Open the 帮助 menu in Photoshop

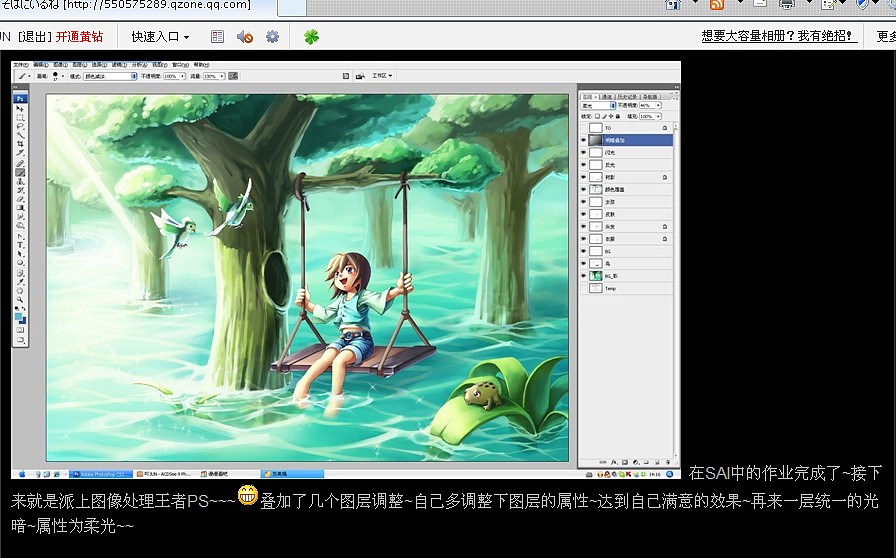[201, 65]
